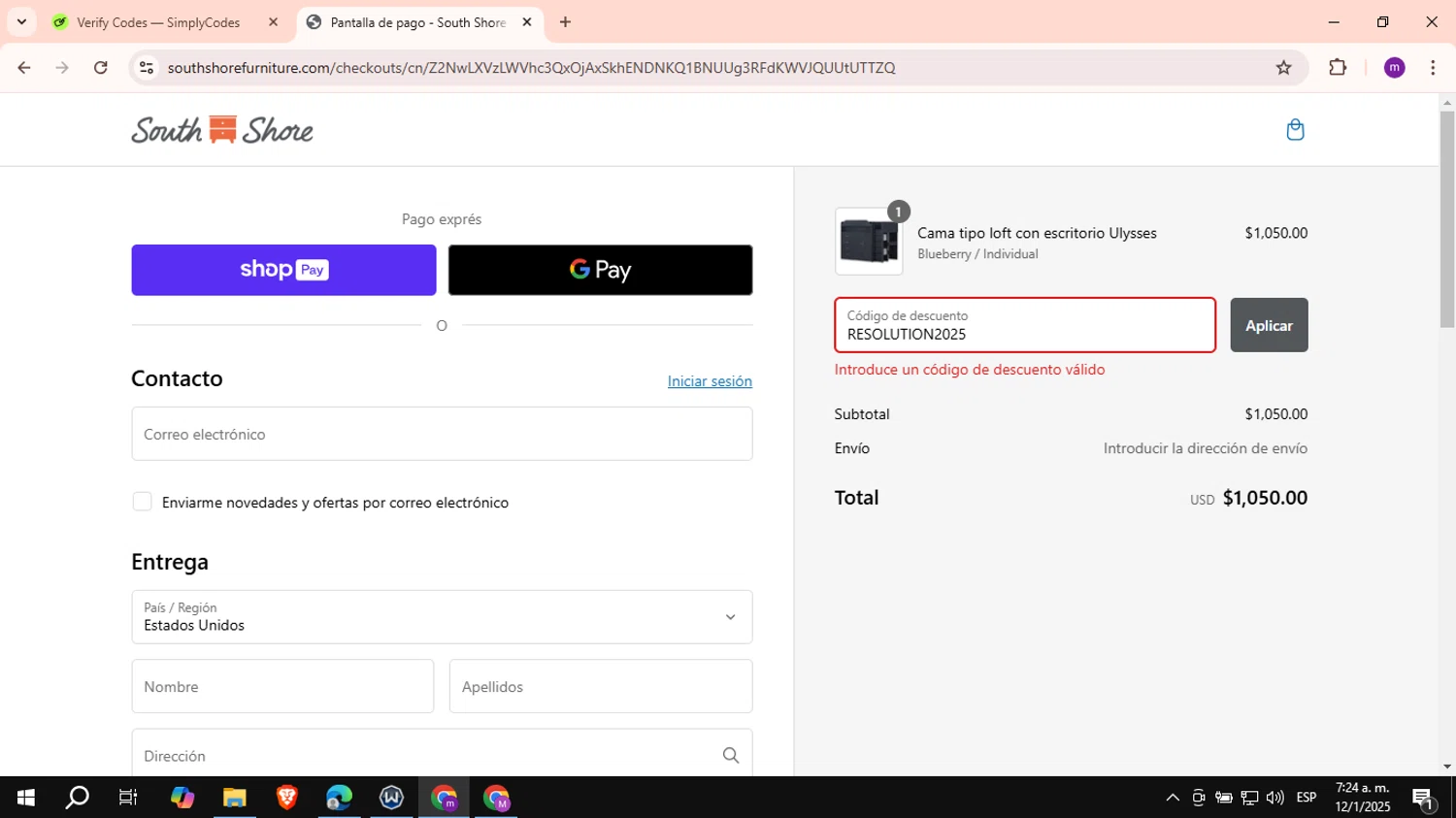
Task: Open the Chrome profile avatar
Action: 1394,68
